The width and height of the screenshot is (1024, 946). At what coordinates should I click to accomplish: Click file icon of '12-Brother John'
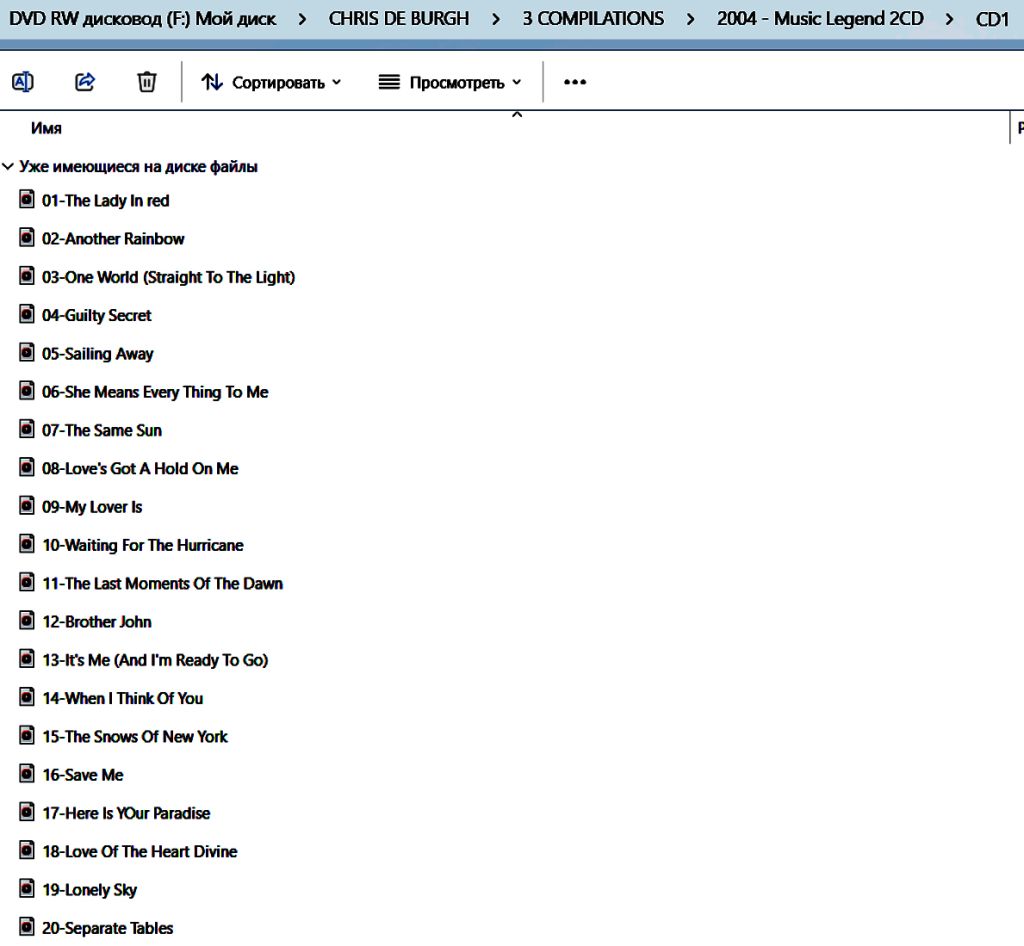pyautogui.click(x=26, y=620)
